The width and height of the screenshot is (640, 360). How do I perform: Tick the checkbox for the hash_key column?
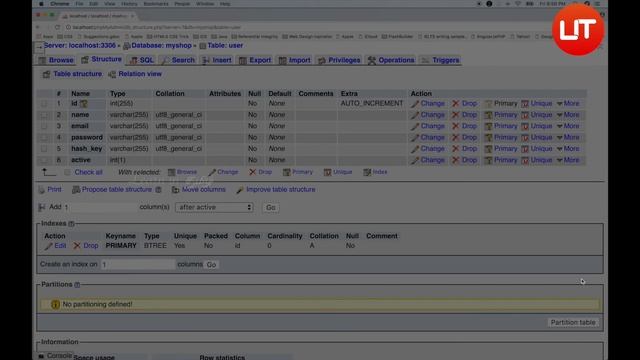(44, 149)
